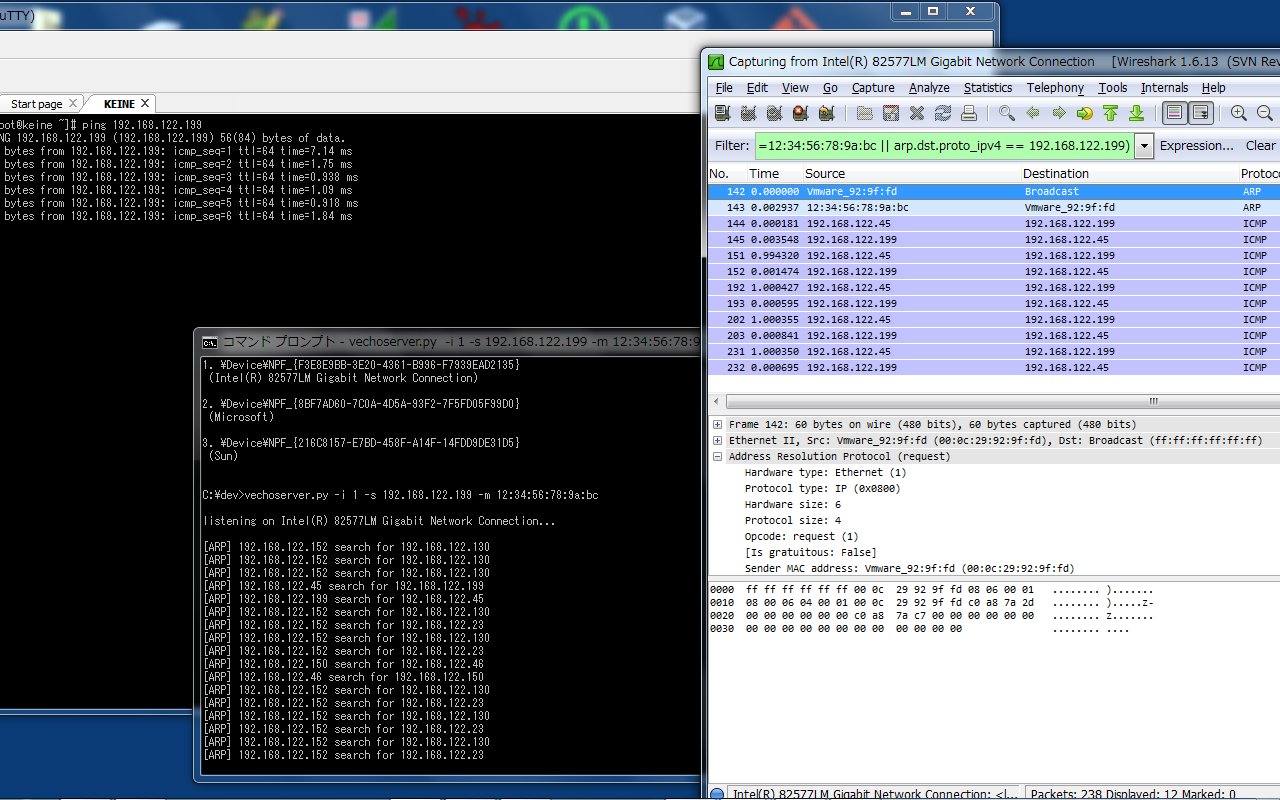This screenshot has height=800, width=1280.
Task: Open the filter Expression builder
Action: click(1197, 146)
